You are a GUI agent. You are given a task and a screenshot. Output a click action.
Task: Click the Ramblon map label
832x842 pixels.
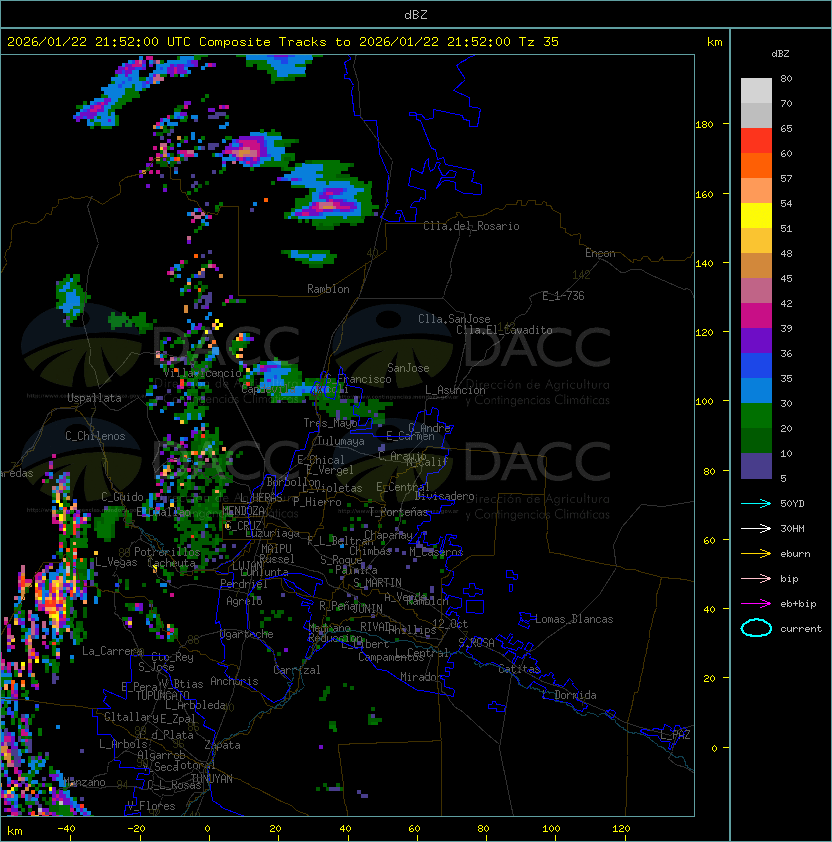(x=328, y=289)
